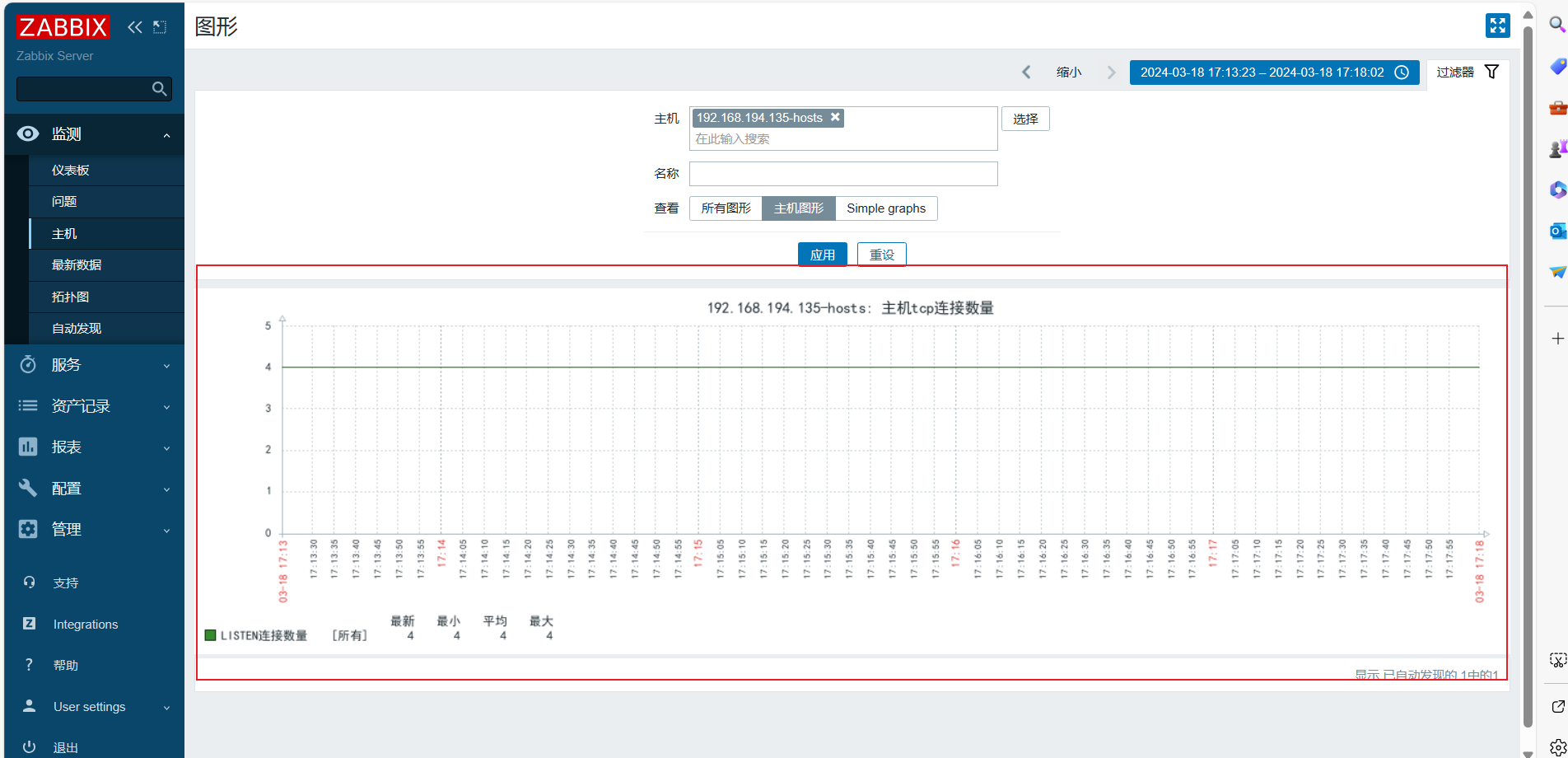Expand the 管理 administration menu
This screenshot has height=758, width=1568.
click(x=94, y=530)
